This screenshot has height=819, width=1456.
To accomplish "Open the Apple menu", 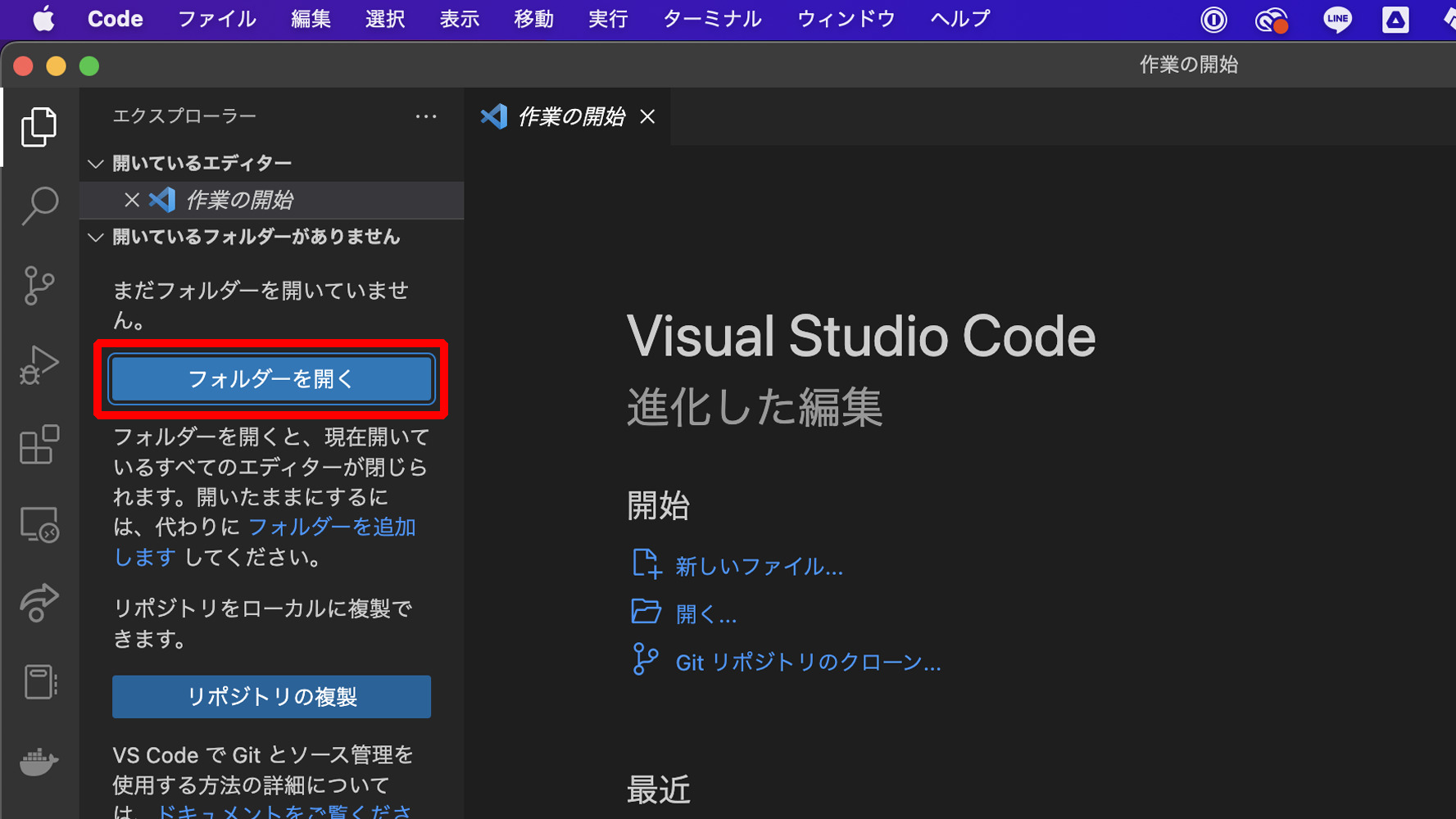I will [43, 20].
